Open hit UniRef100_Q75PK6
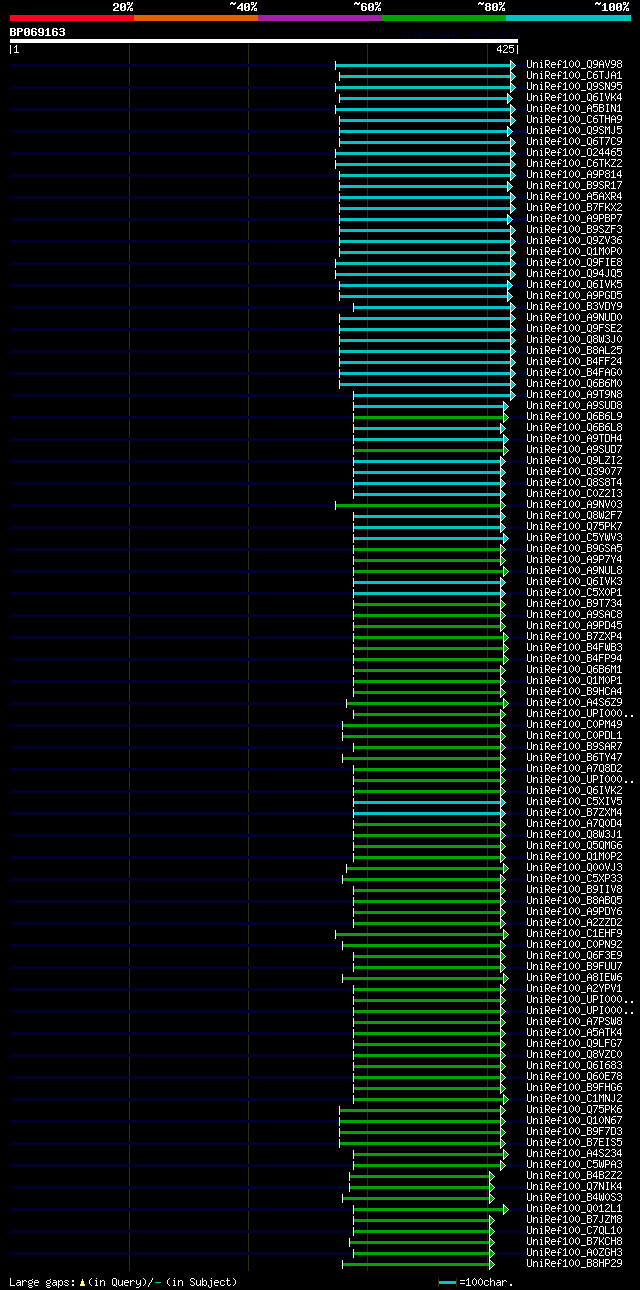Viewport: 640px width, 1290px height. (574, 1109)
